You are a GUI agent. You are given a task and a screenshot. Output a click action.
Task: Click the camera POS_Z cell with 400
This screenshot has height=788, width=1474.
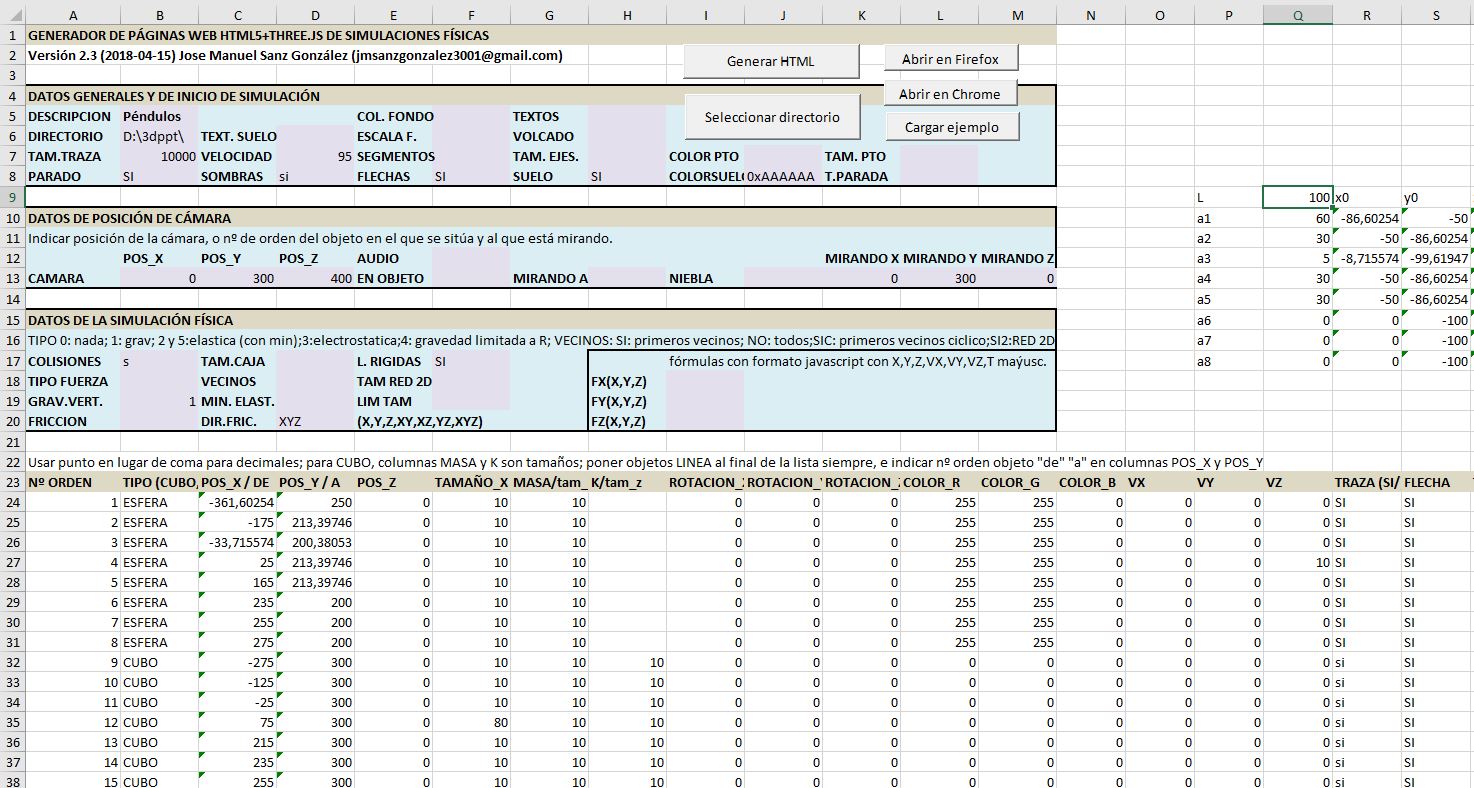[315, 278]
